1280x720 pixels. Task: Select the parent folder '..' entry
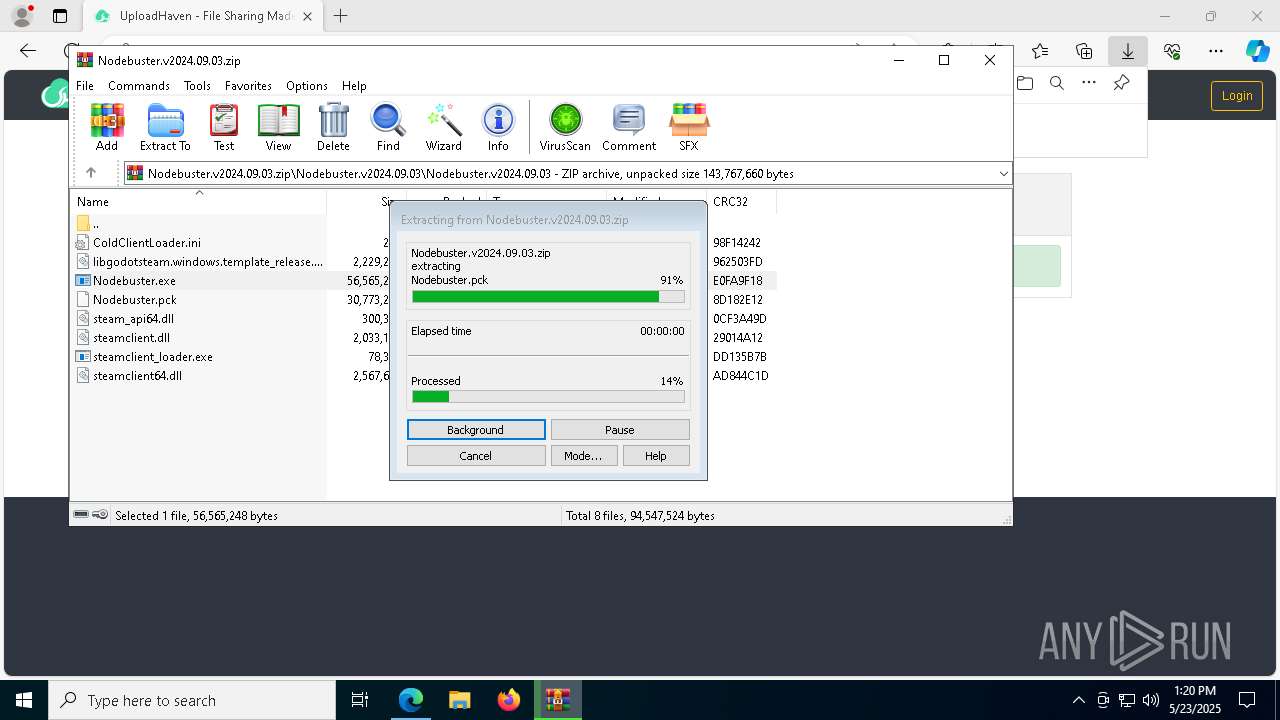pyautogui.click(x=88, y=224)
